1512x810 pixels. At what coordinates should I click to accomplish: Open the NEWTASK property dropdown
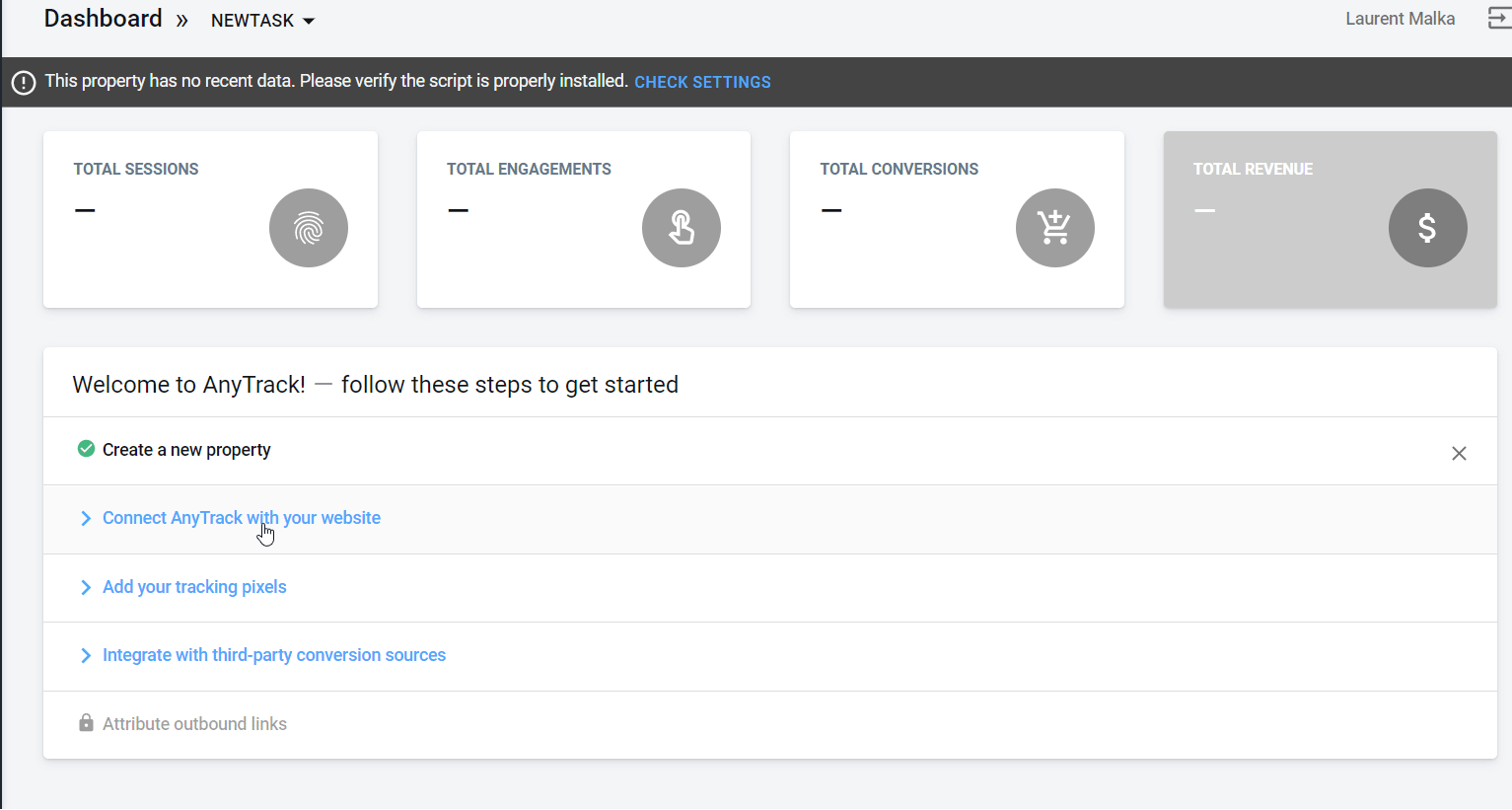[262, 21]
